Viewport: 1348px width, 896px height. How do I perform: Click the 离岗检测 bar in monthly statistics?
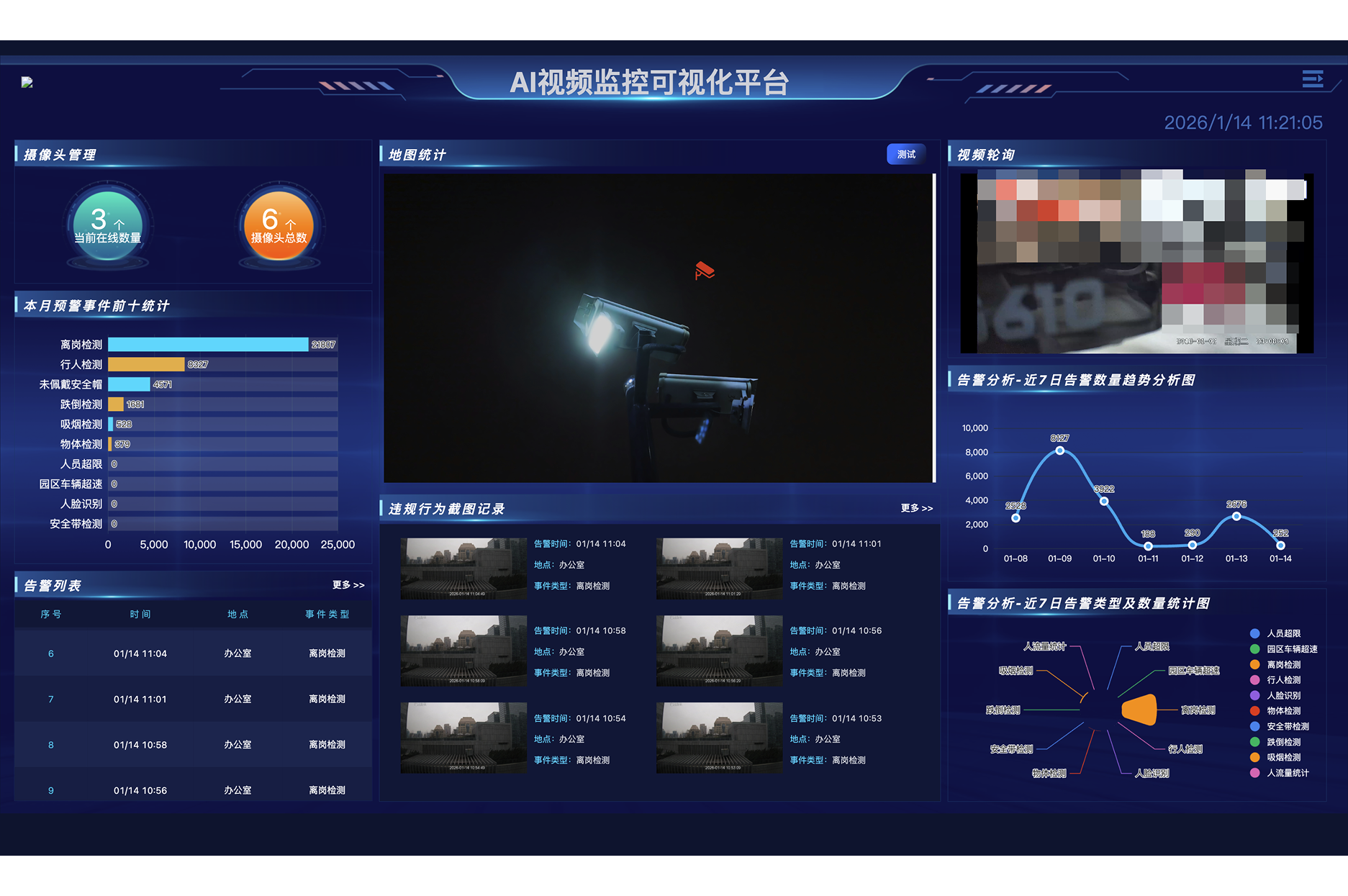click(x=208, y=345)
